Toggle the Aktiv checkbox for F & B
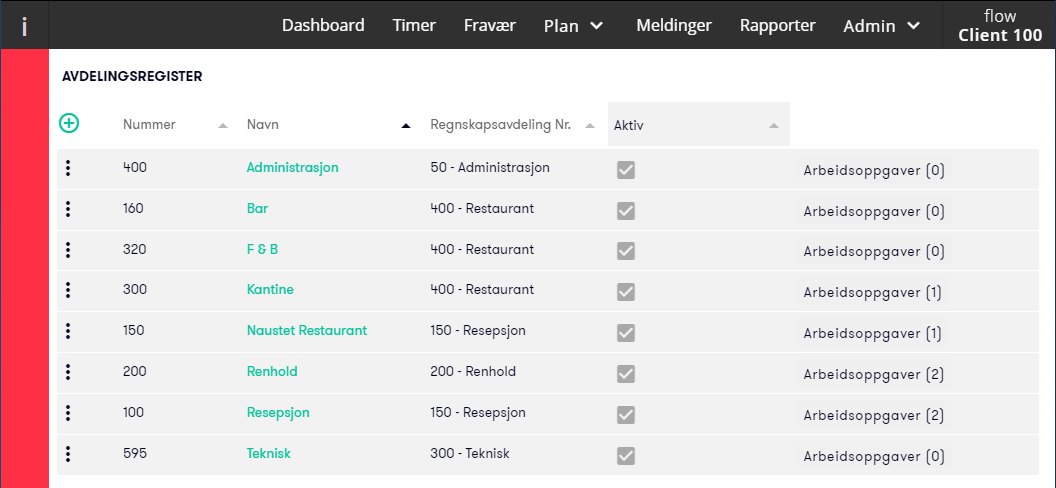1056x488 pixels. point(626,251)
